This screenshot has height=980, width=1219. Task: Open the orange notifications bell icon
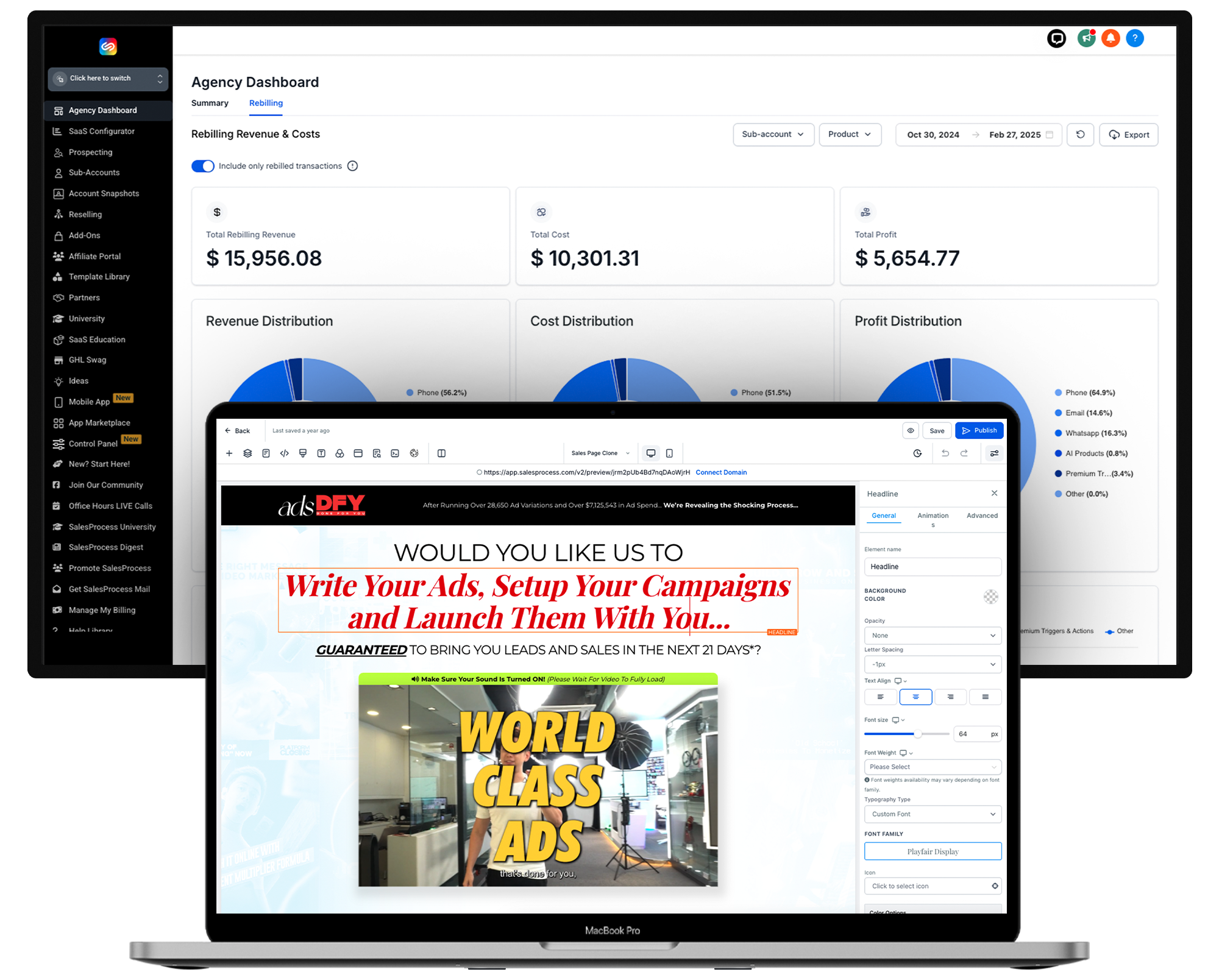tap(1111, 38)
